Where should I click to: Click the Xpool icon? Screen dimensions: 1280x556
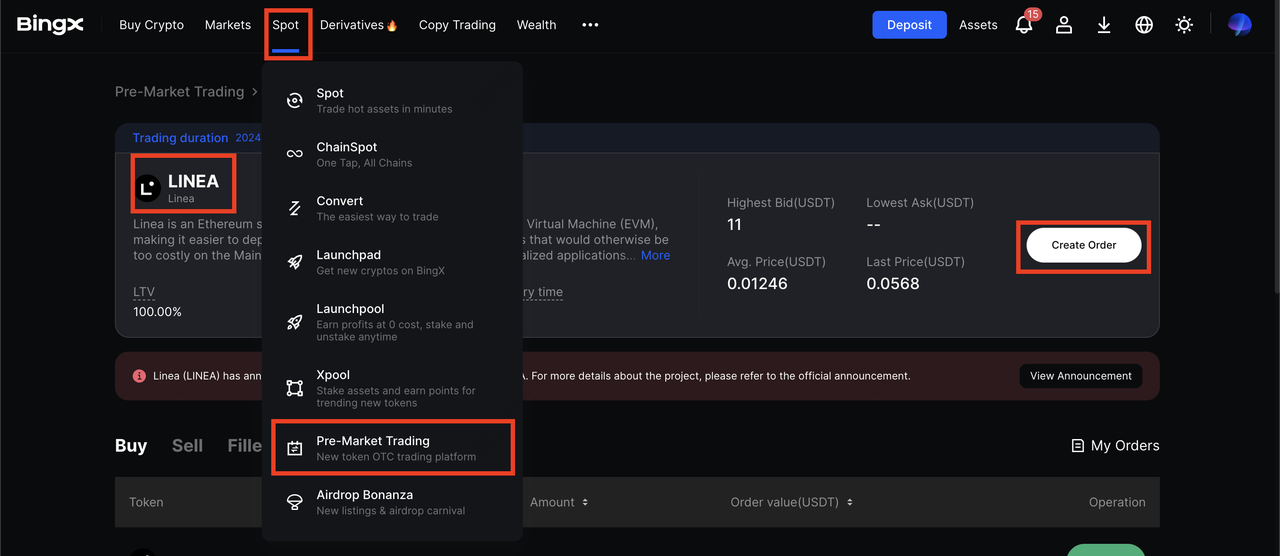pyautogui.click(x=294, y=388)
